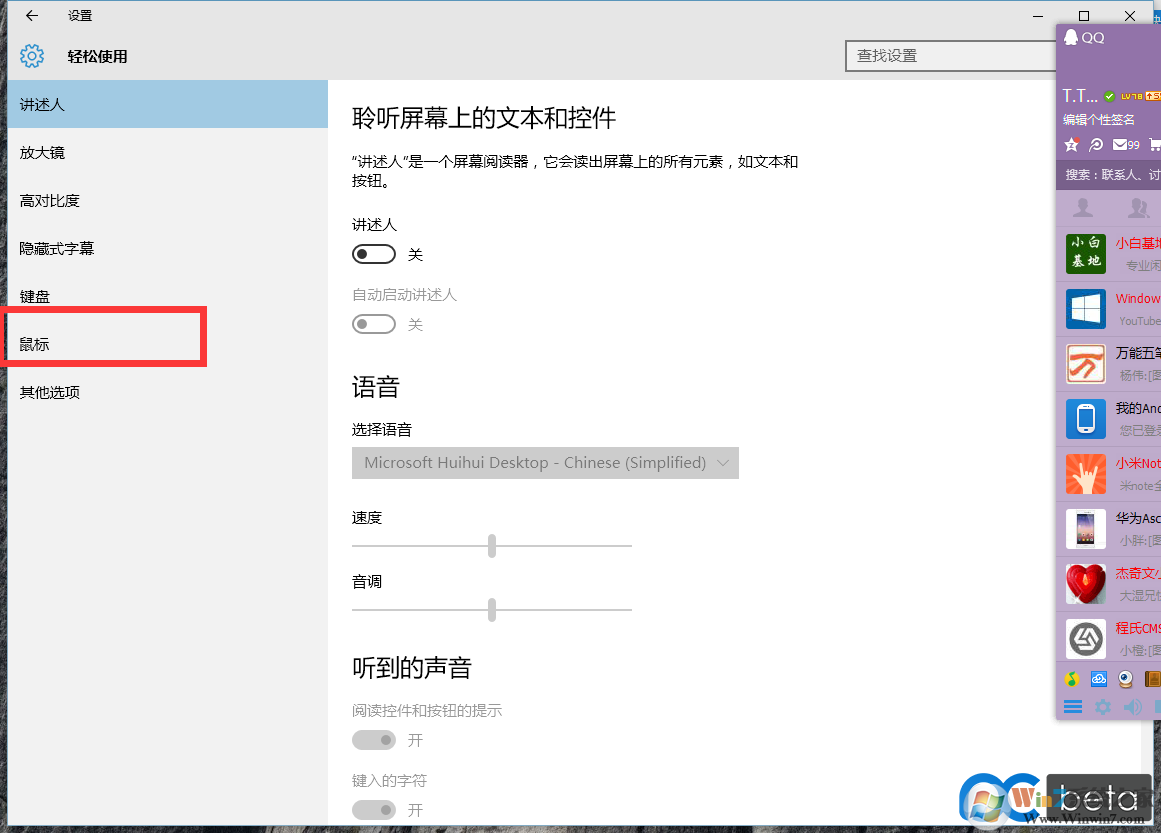Open Microsoft Huihui Desktop voice dropdown
This screenshot has height=833, width=1161.
545,463
